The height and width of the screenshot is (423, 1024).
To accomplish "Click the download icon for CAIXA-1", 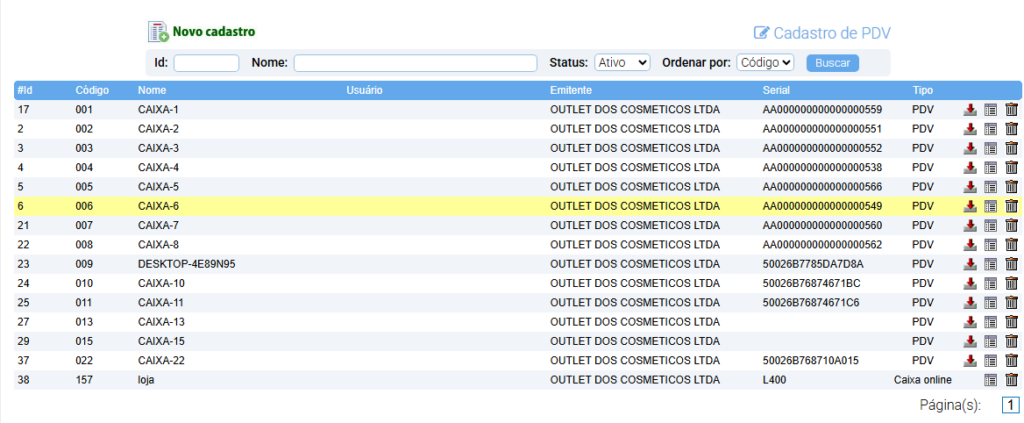I will [x=970, y=110].
